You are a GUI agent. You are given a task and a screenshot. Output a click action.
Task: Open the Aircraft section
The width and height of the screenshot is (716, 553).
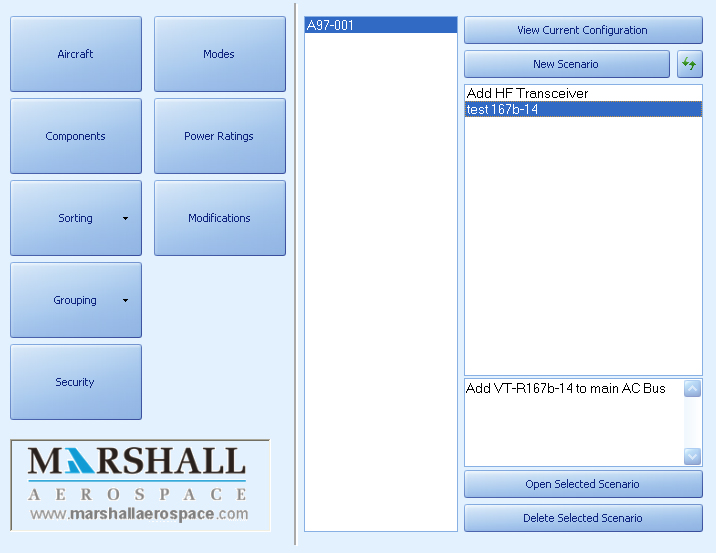(76, 54)
